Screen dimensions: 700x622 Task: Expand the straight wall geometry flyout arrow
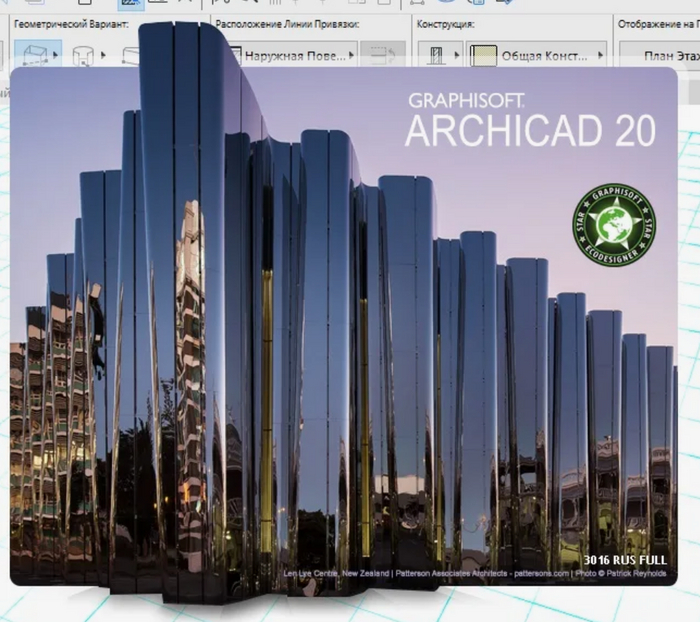(54, 55)
